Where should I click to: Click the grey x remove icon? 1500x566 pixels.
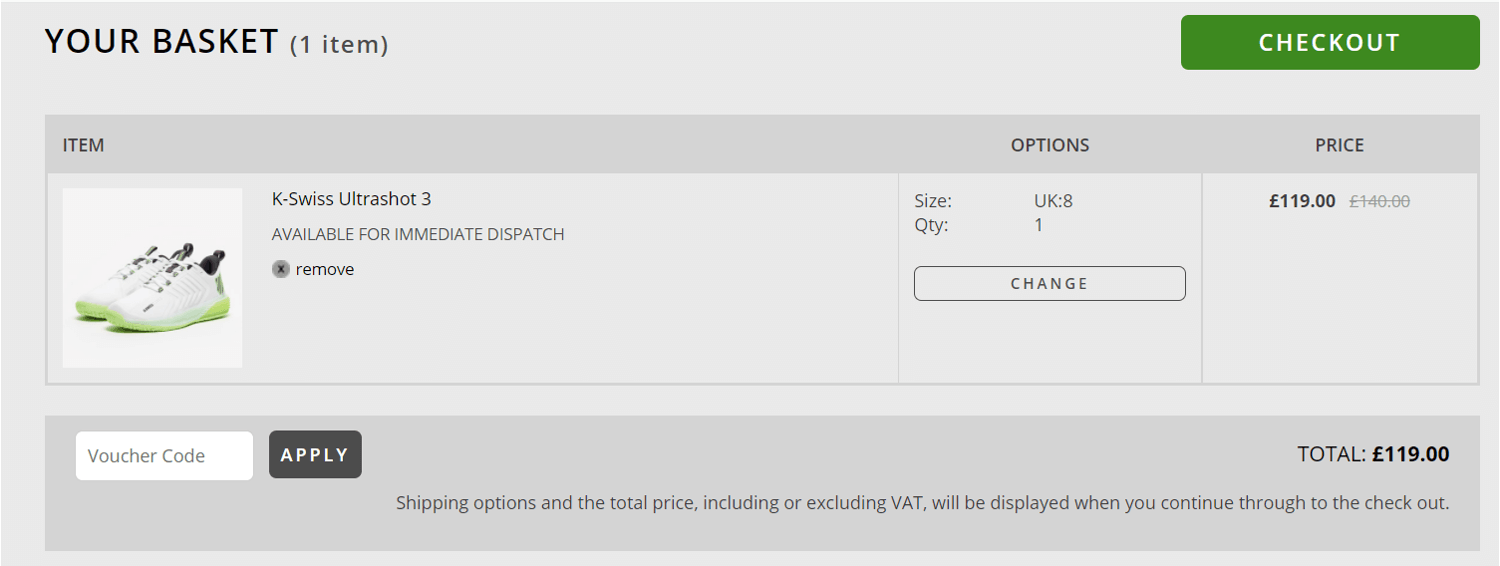coord(281,269)
